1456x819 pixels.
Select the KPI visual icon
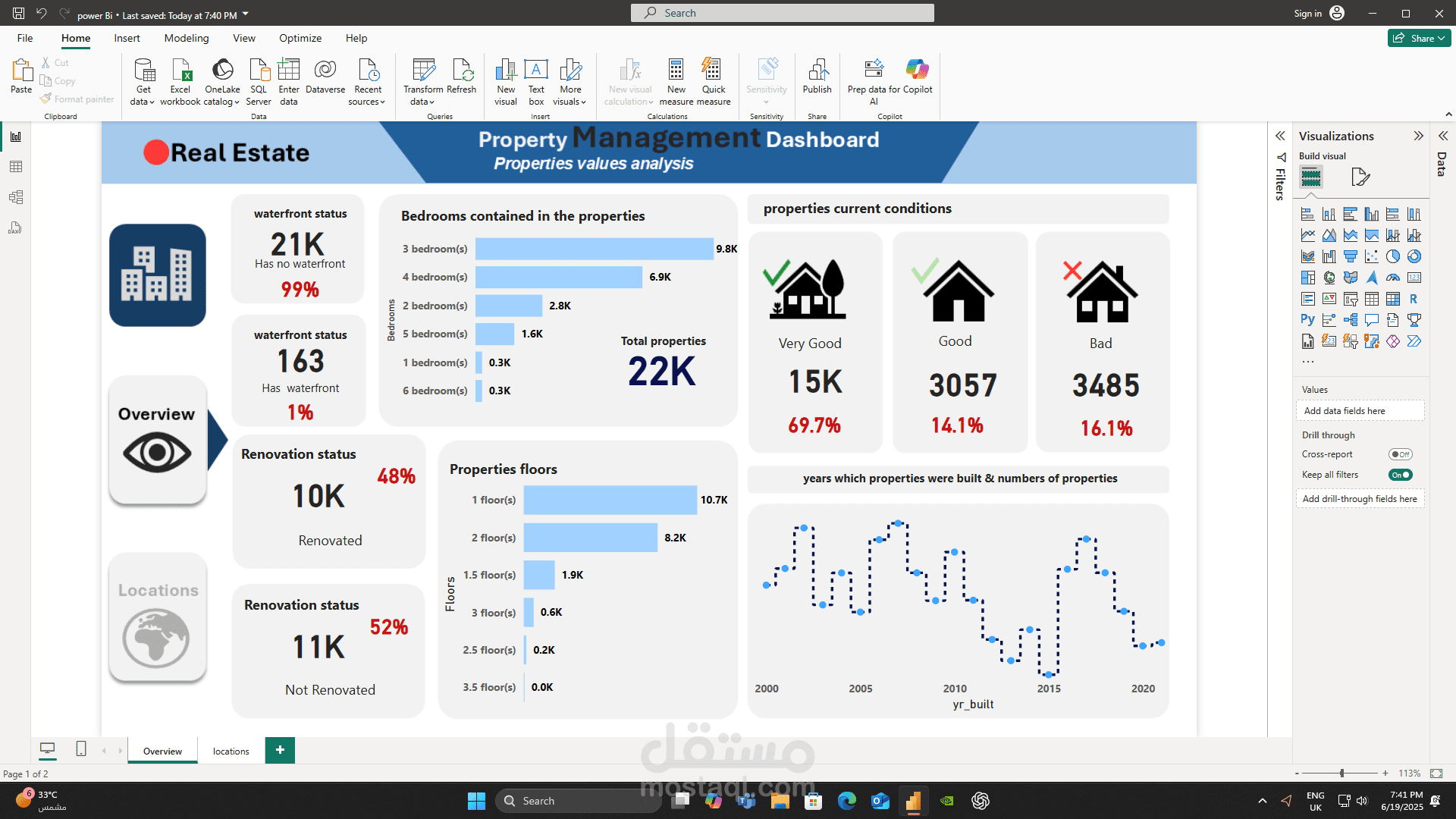1329,300
